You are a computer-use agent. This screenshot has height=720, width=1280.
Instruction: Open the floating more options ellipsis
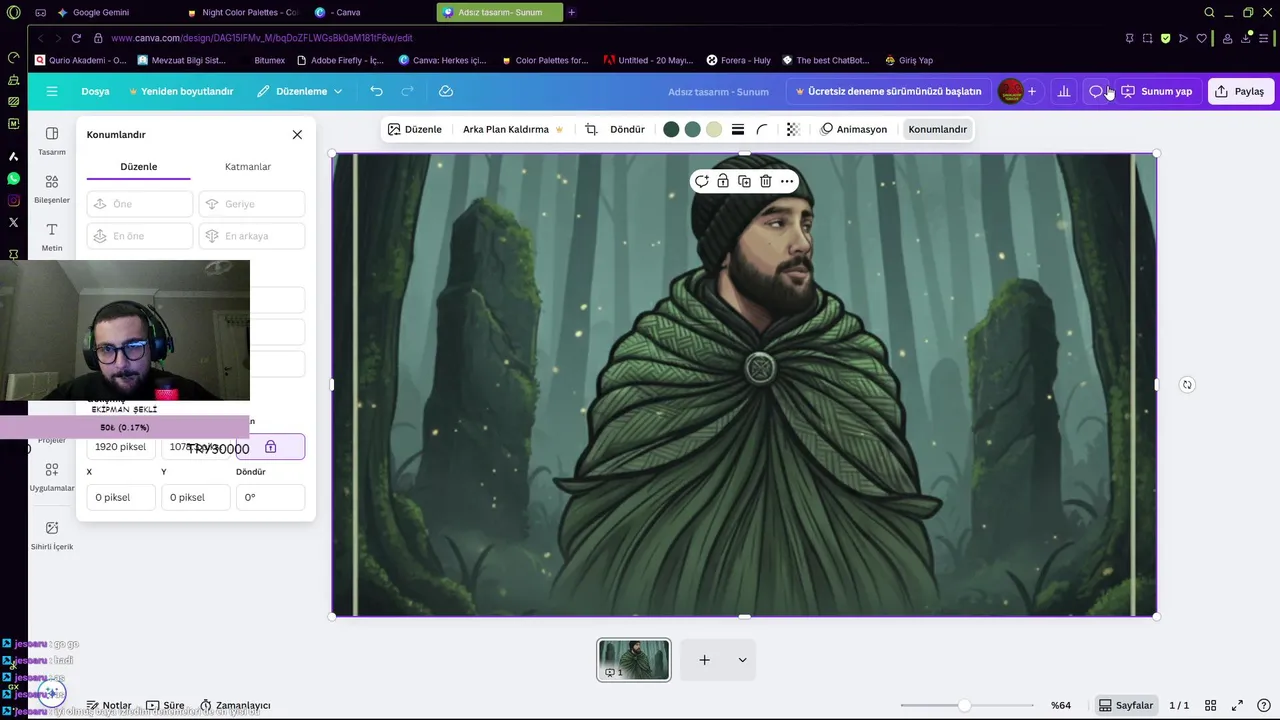tap(787, 181)
